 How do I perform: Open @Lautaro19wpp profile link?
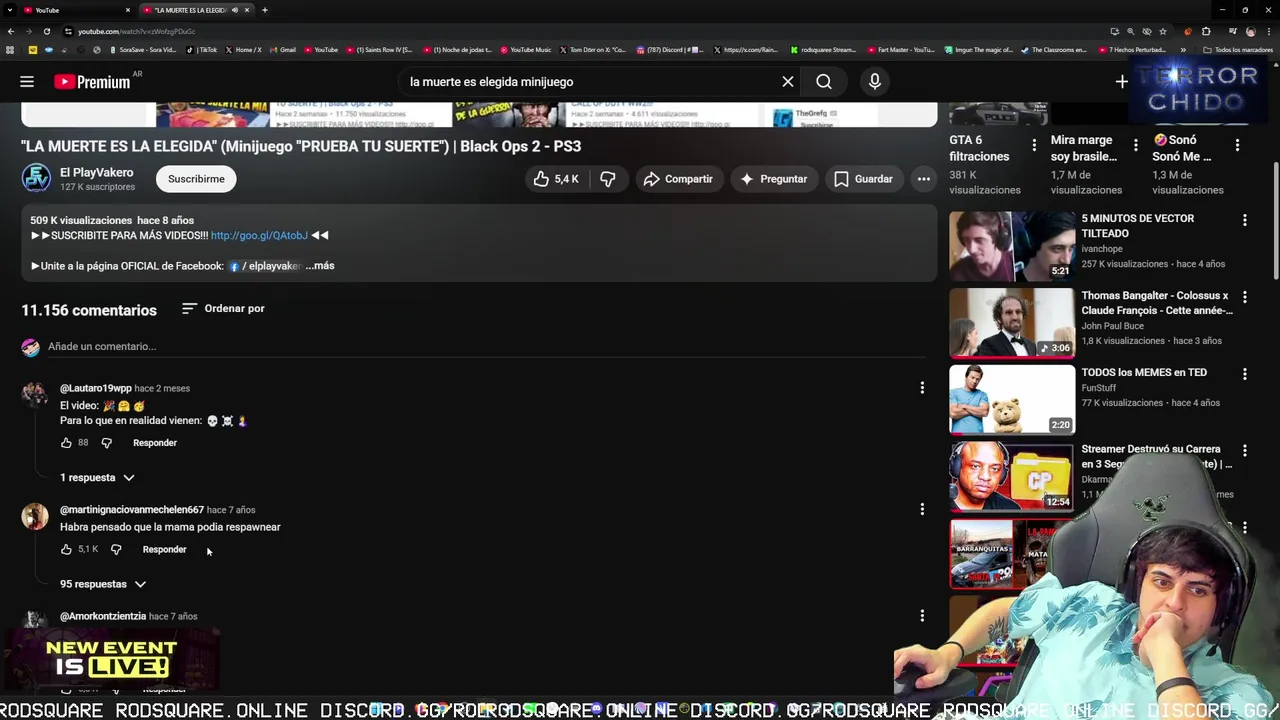tap(96, 388)
